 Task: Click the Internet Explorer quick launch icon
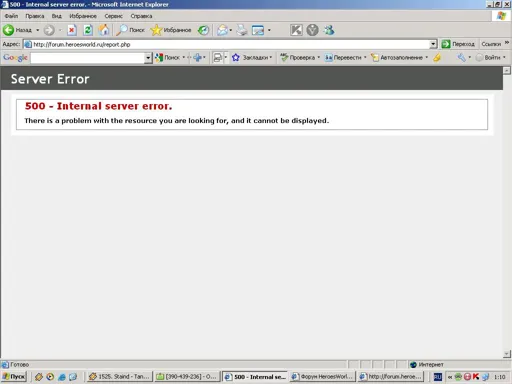click(62, 377)
